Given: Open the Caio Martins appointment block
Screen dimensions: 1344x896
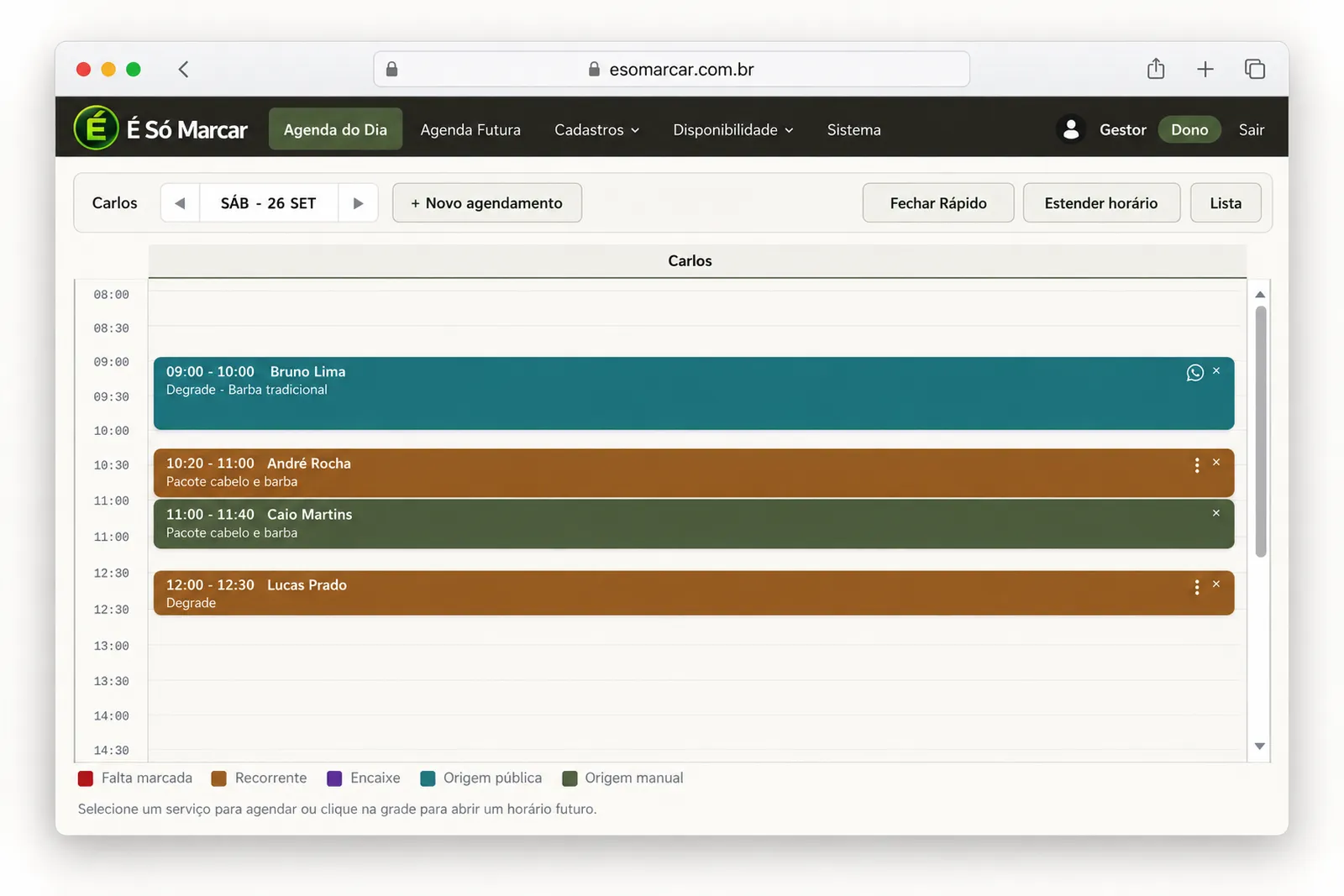Looking at the screenshot, I should tap(694, 524).
